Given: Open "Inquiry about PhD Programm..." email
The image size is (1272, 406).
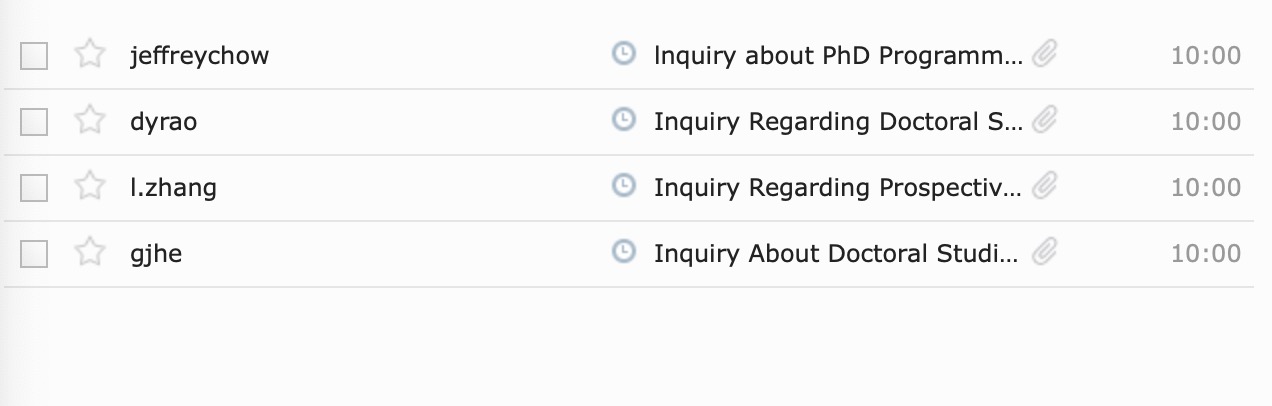Looking at the screenshot, I should tap(838, 56).
